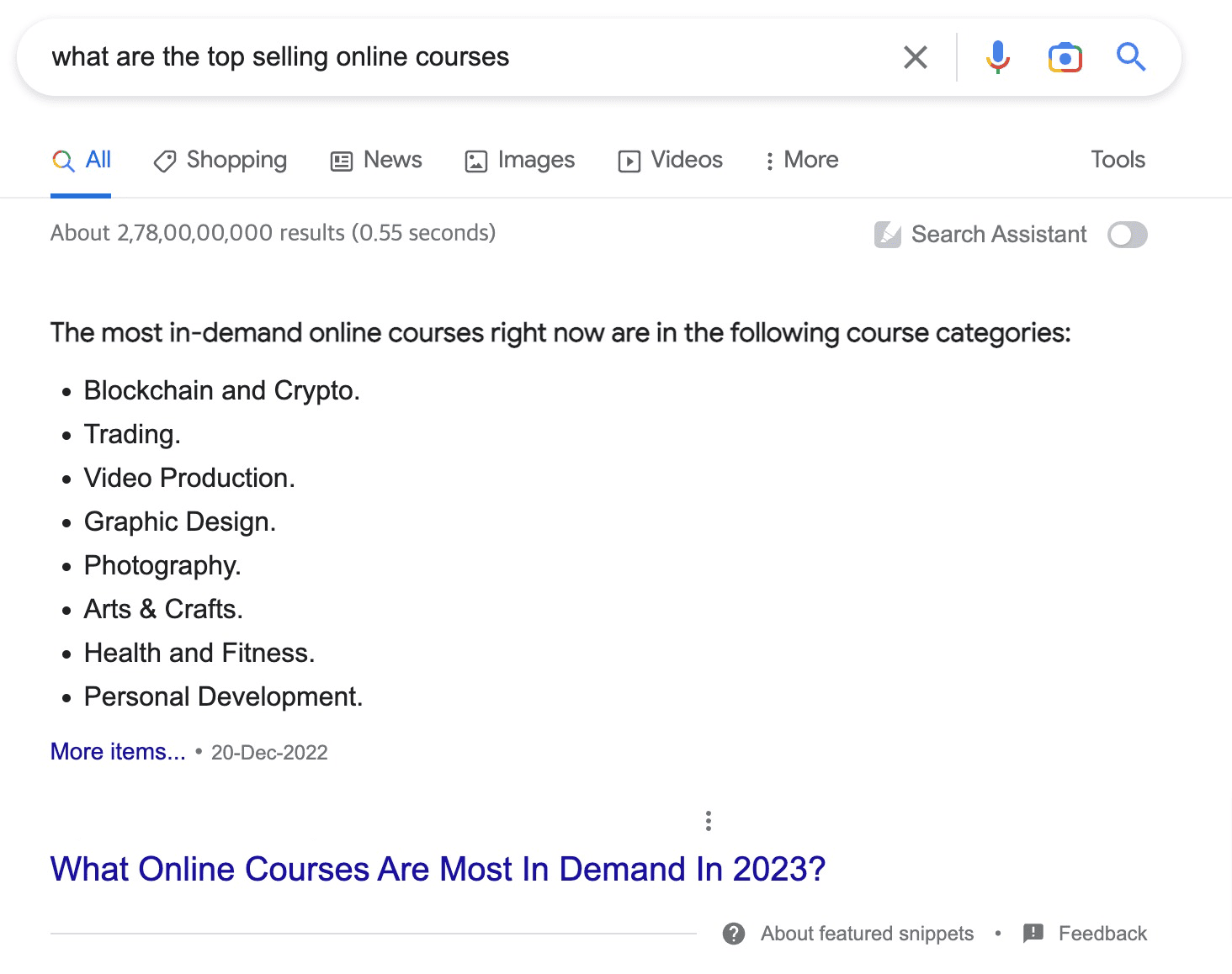Open search by image camera icon

coord(1065,57)
